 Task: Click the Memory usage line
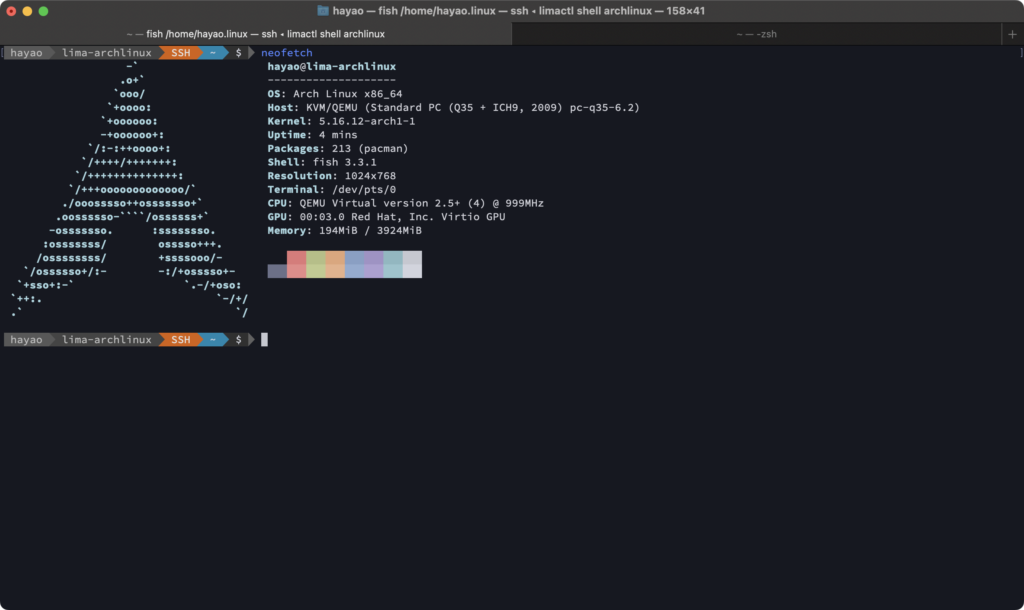coord(344,230)
